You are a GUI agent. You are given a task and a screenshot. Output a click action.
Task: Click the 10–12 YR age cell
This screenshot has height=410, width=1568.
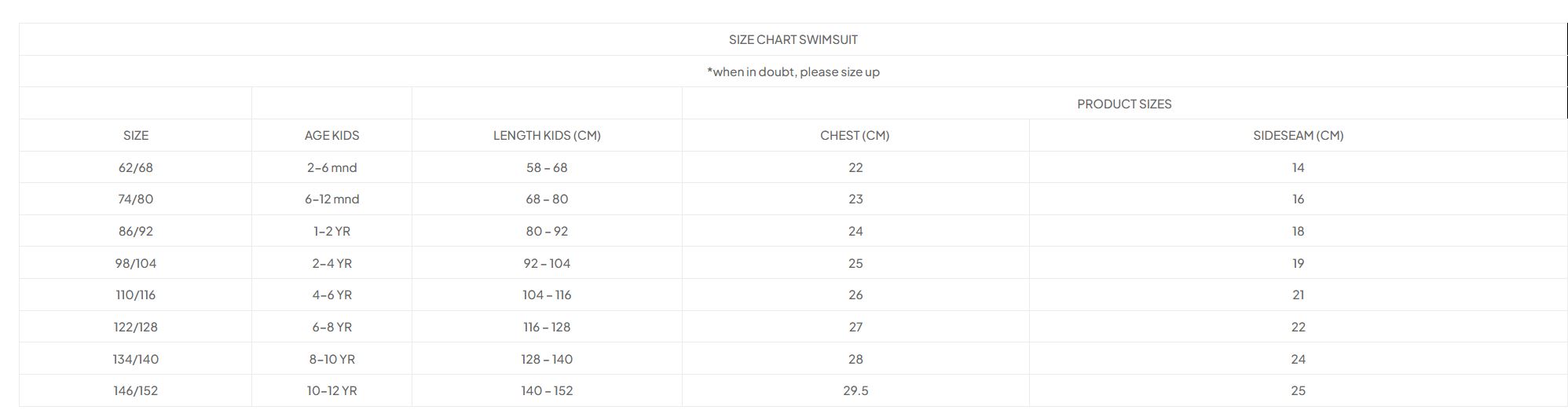tap(332, 390)
